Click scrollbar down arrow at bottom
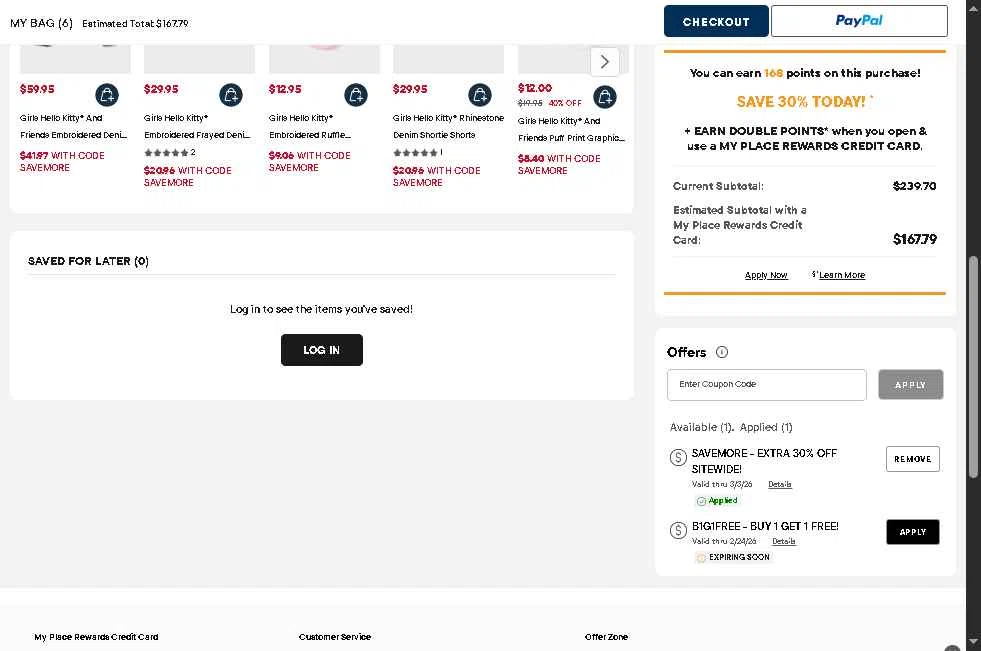The image size is (981, 651). point(973,642)
